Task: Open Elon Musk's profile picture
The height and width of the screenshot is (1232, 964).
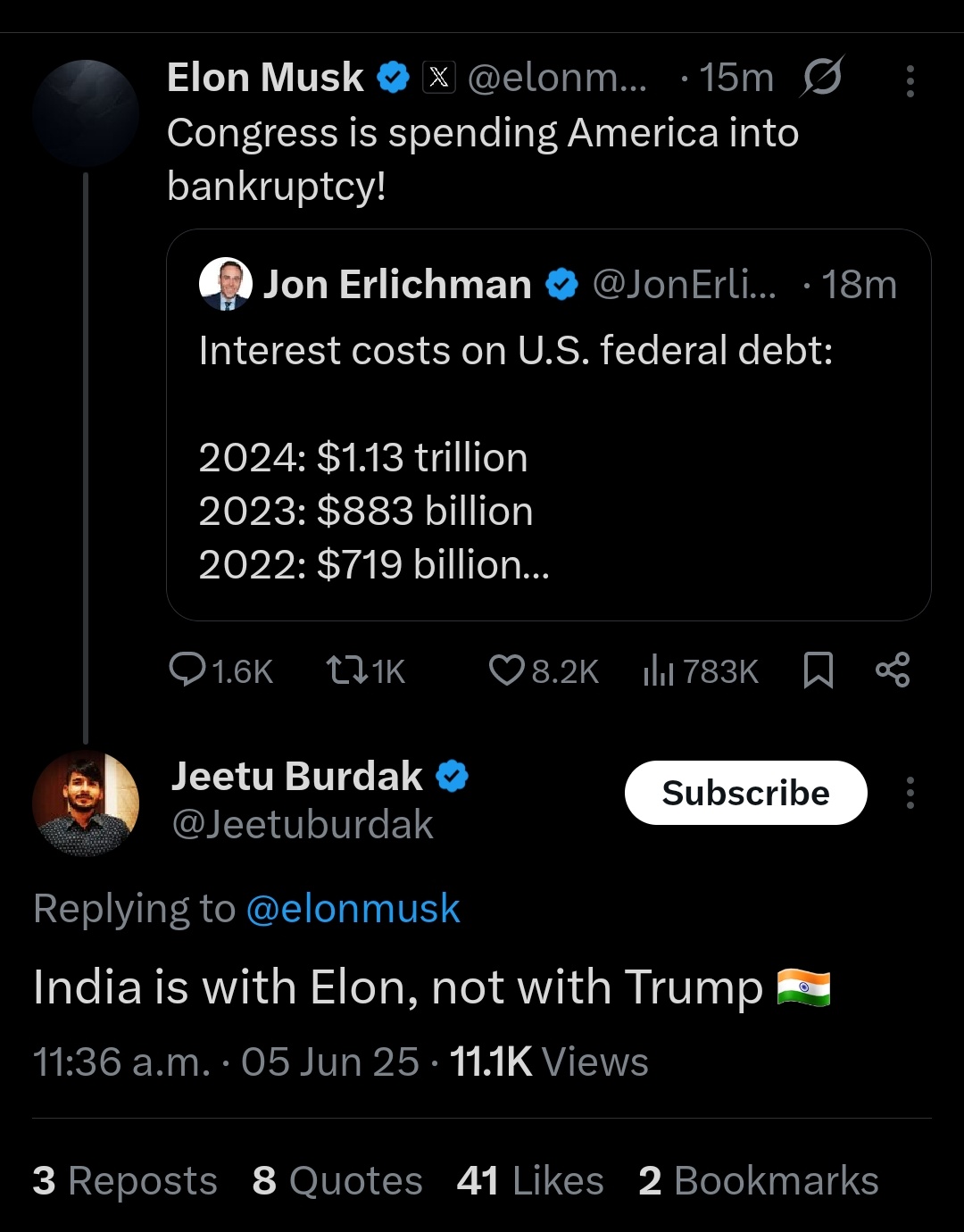Action: pyautogui.click(x=86, y=113)
